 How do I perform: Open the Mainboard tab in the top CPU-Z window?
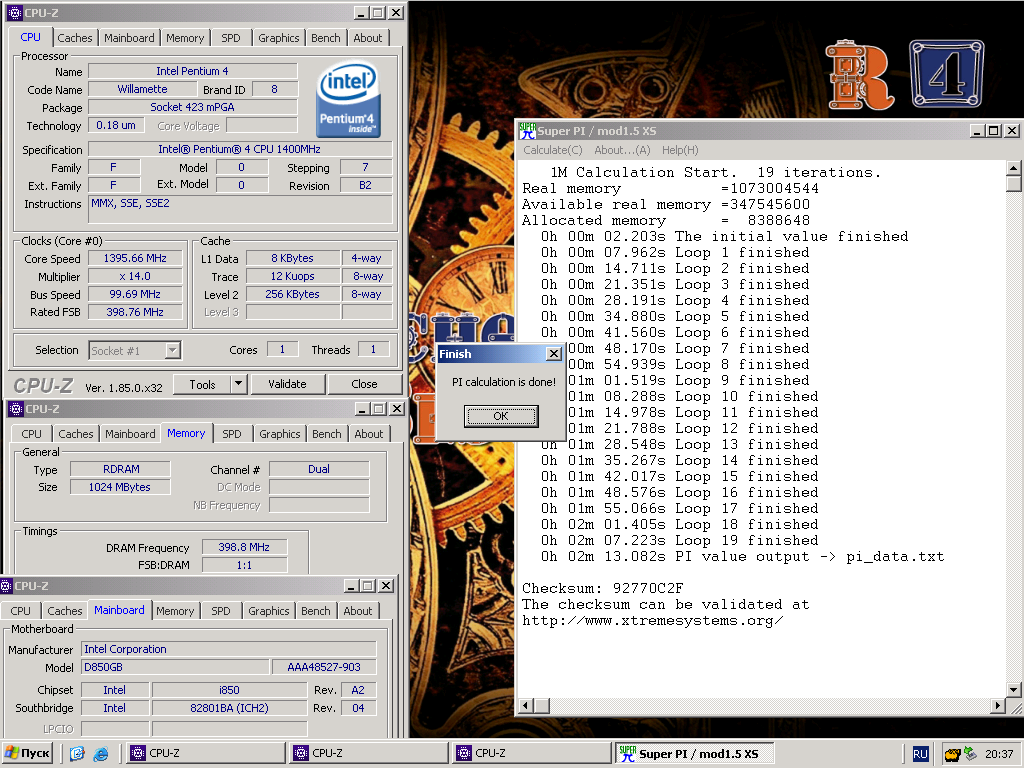pos(129,38)
